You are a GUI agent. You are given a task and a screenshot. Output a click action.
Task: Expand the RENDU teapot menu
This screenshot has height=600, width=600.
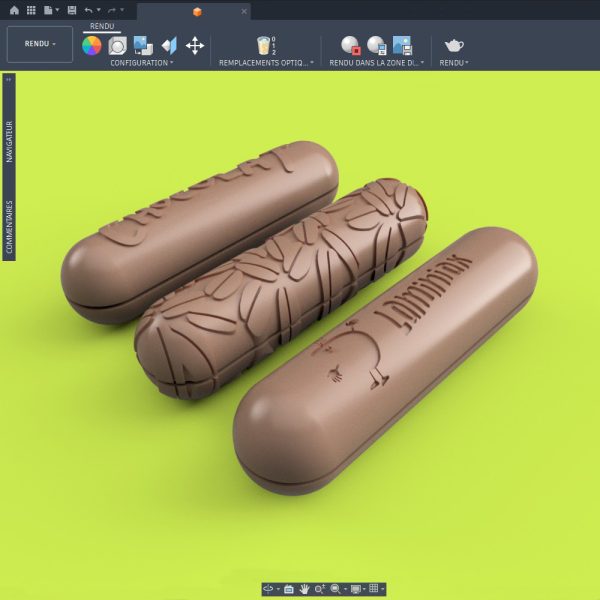point(454,63)
